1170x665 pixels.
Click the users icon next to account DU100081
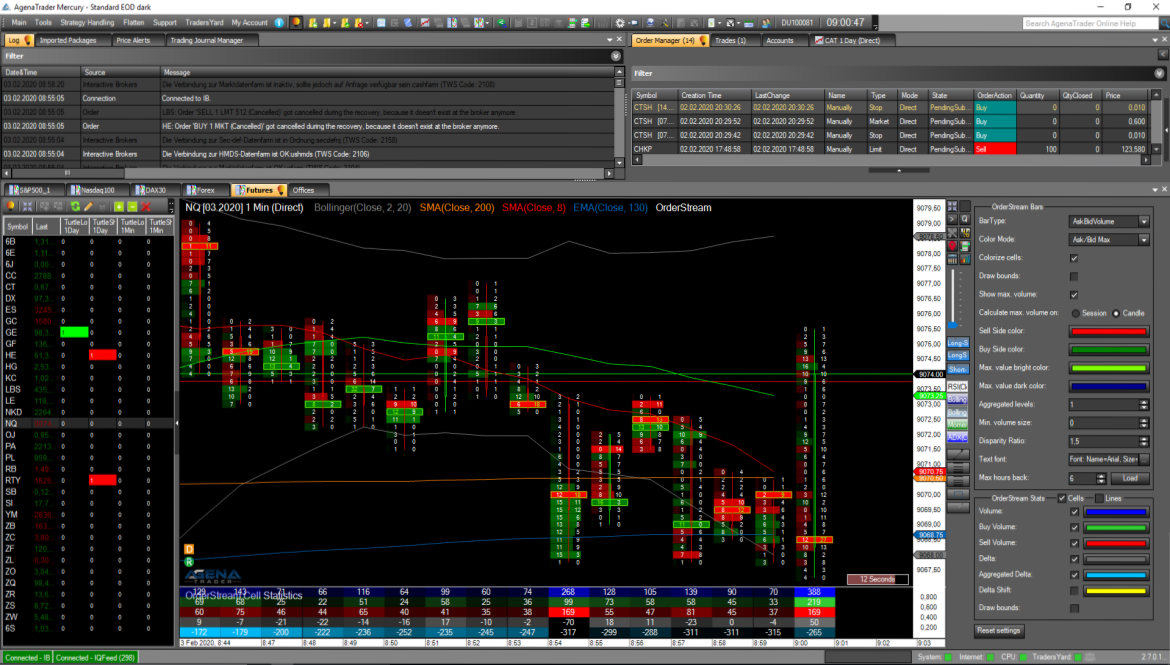coord(766,22)
